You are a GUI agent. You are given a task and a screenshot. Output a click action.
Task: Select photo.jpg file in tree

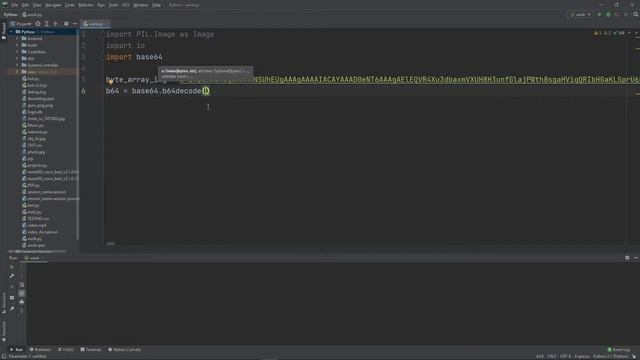[33, 152]
